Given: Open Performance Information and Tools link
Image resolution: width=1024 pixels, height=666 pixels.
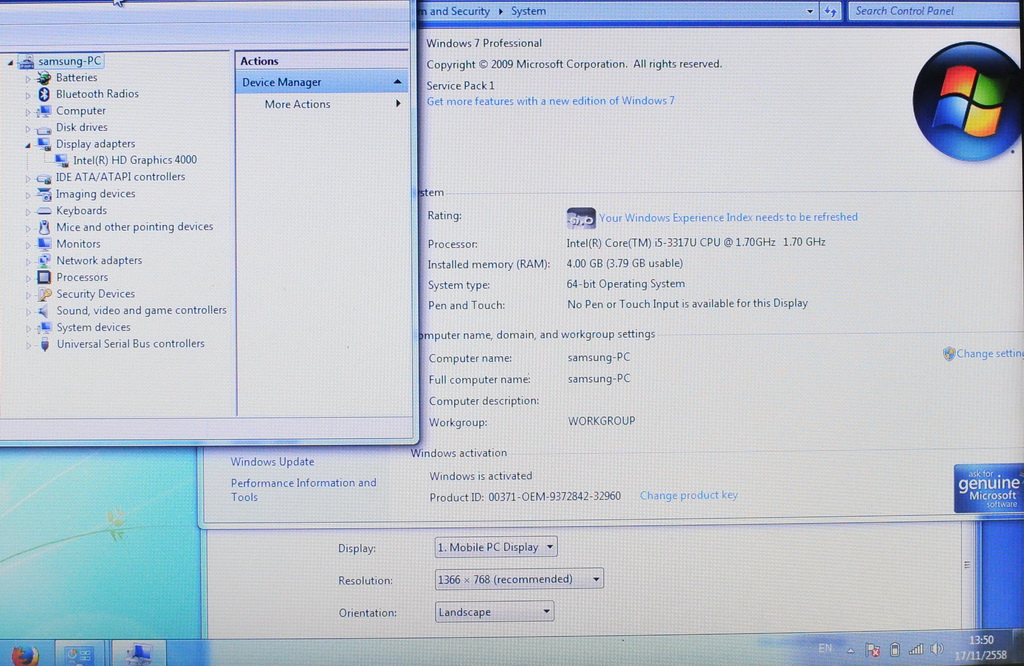Looking at the screenshot, I should (304, 490).
